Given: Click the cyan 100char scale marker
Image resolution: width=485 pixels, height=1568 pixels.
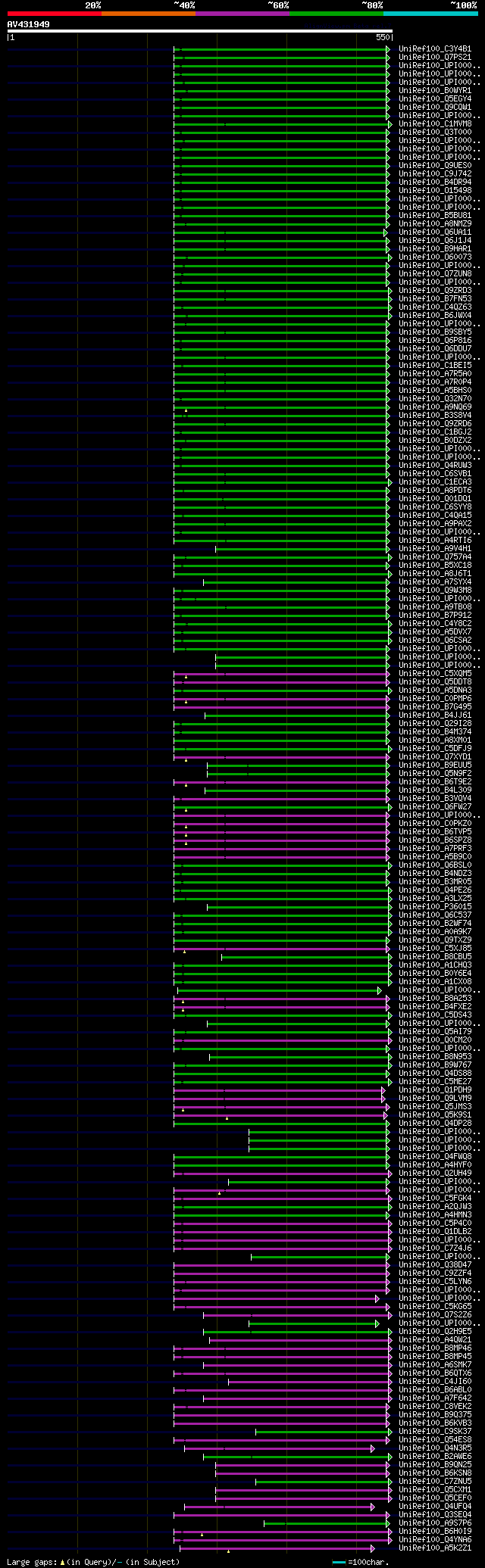Looking at the screenshot, I should (339, 1563).
